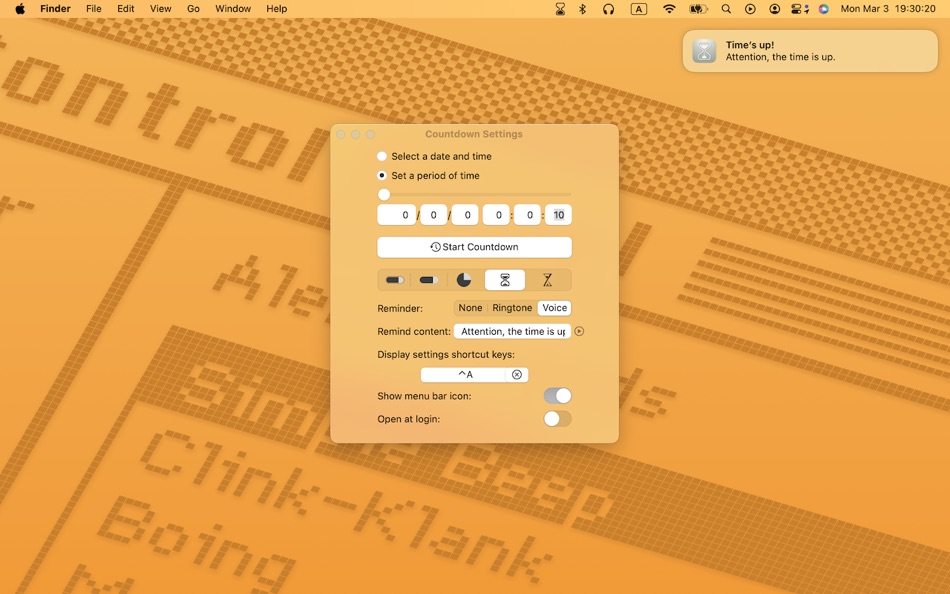This screenshot has height=594, width=950.
Task: Open Bluetooth status in the menu bar
Action: click(582, 9)
